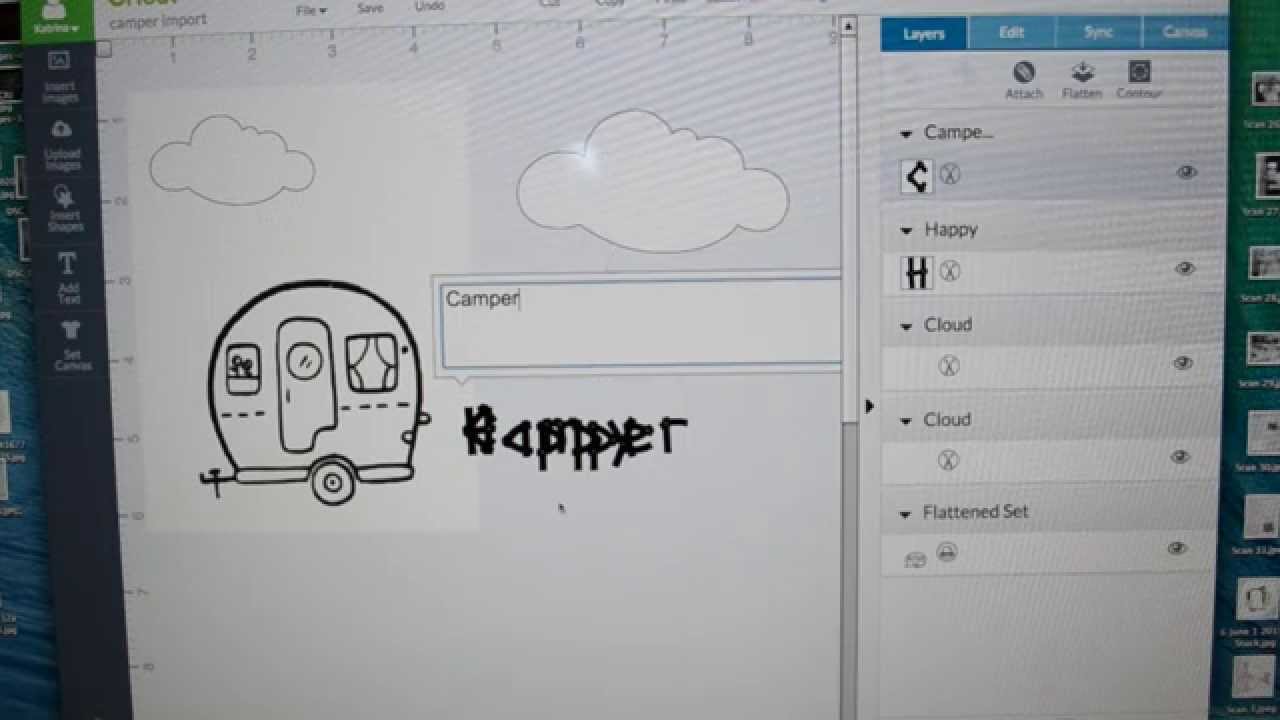Screen dimensions: 1280x720
Task: Open the Upload Images tool
Action: (61, 144)
